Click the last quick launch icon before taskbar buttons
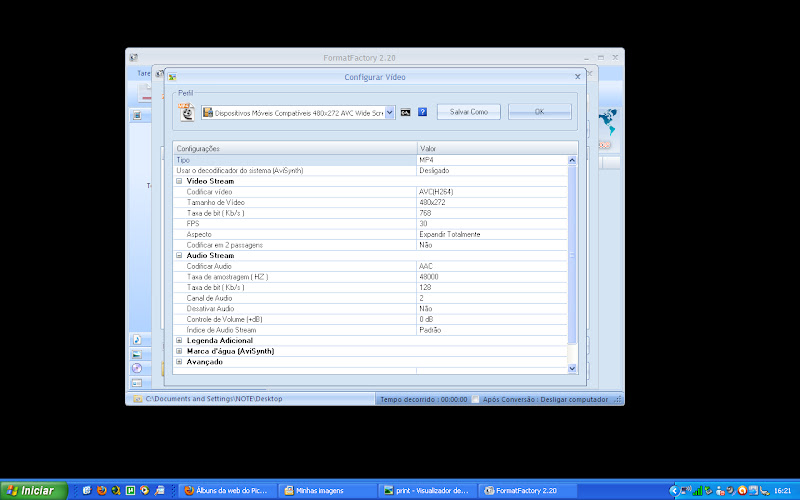This screenshot has height=500, width=800. 159,490
